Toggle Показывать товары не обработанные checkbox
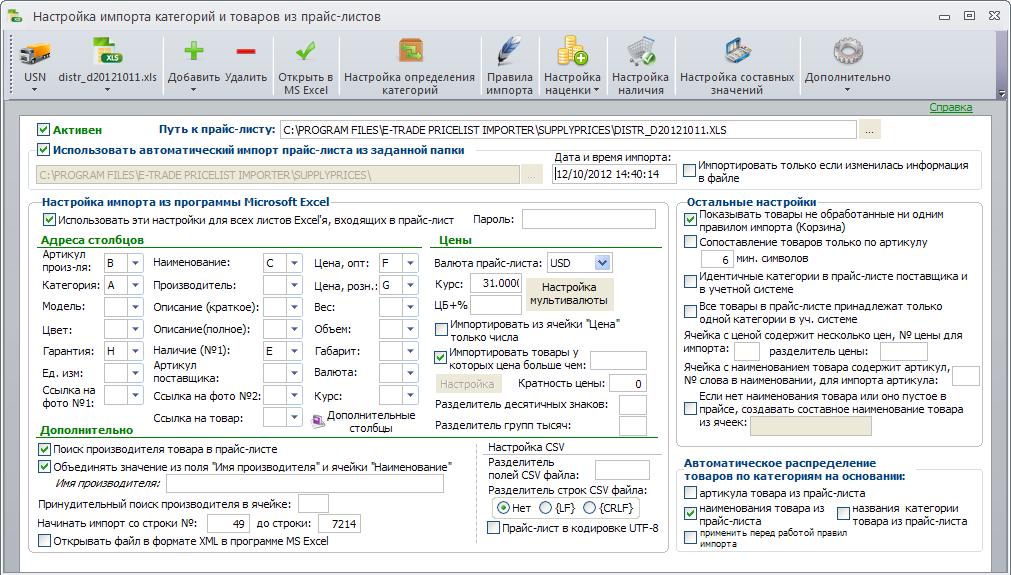Screen dimensions: 1011x575 click(690, 220)
